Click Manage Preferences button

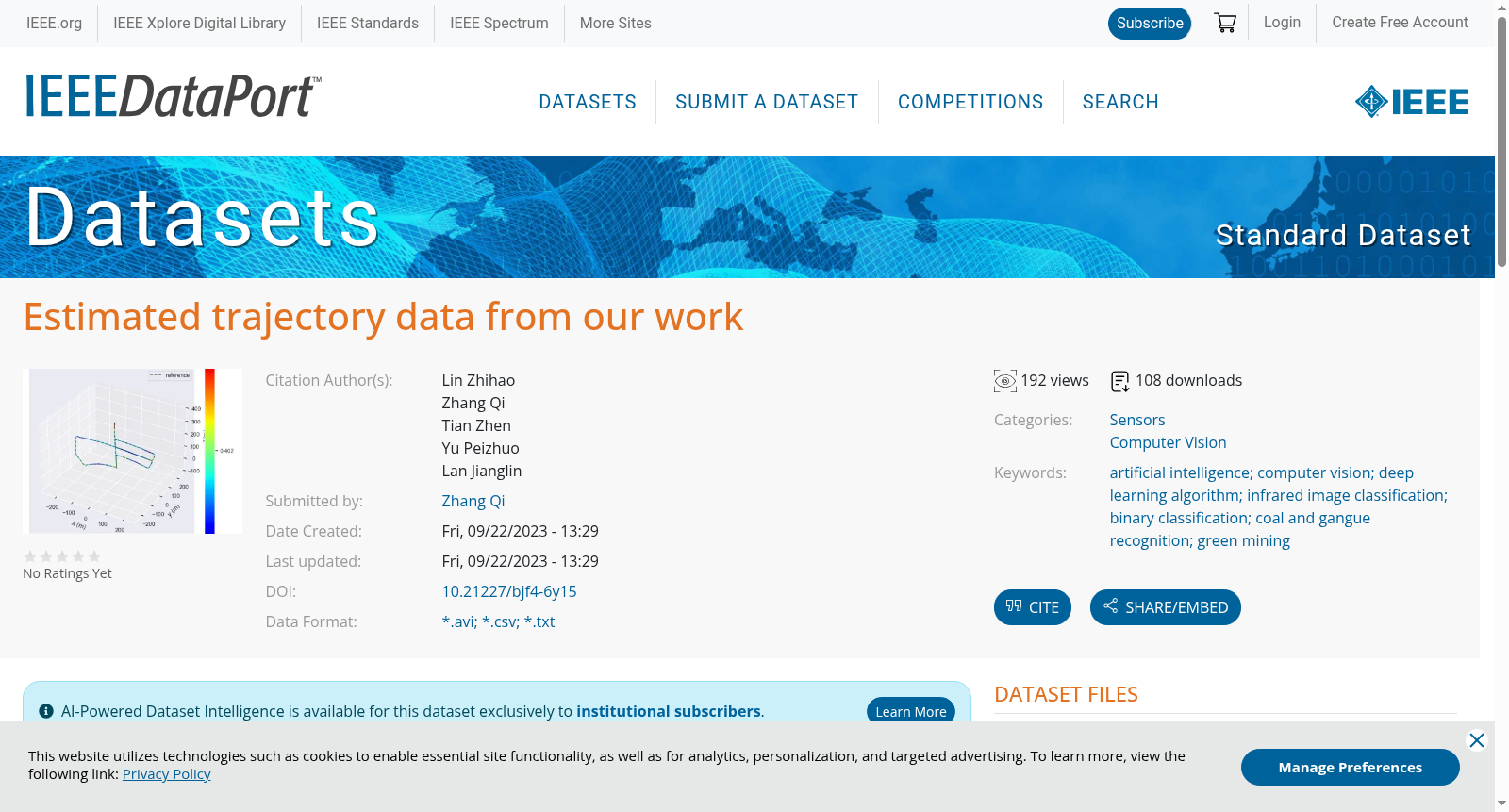[x=1350, y=767]
